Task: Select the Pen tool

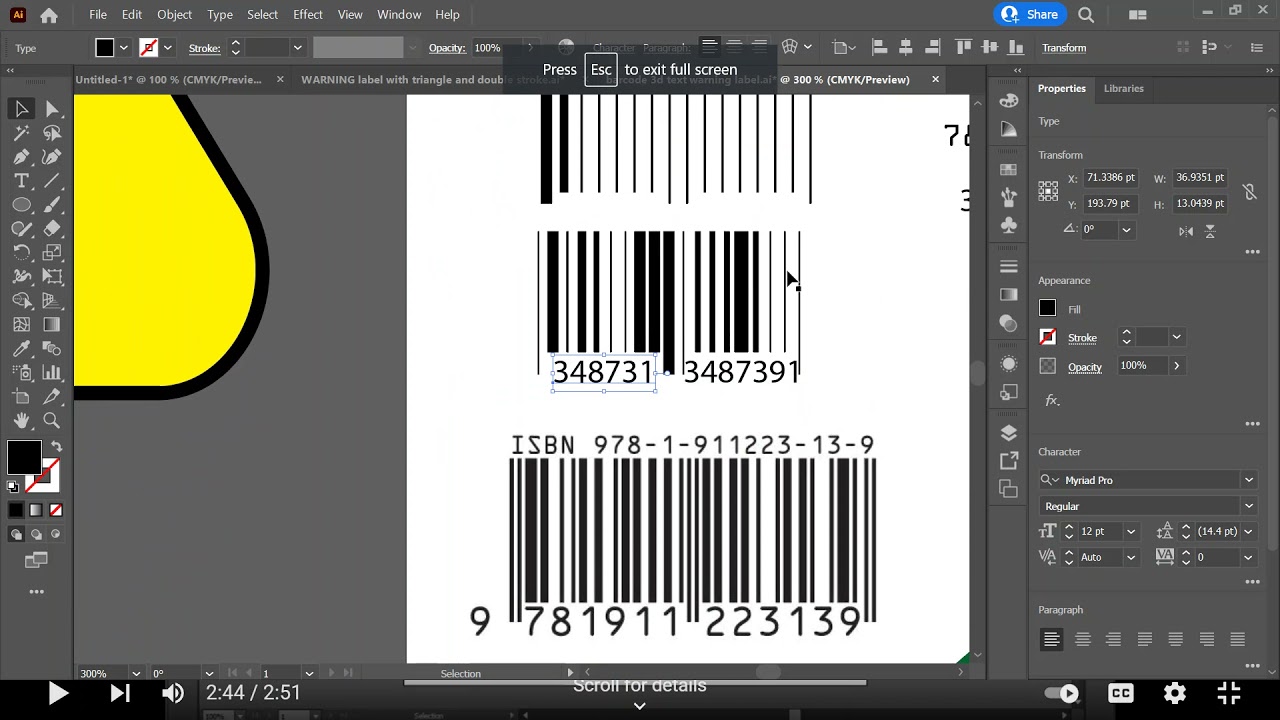Action: 21,156
